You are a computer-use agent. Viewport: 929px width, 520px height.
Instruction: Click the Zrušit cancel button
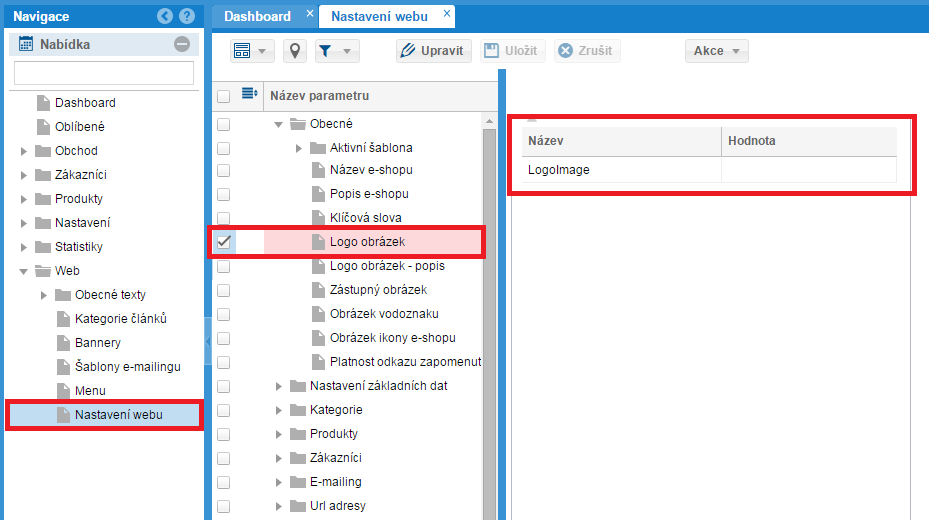coord(587,51)
